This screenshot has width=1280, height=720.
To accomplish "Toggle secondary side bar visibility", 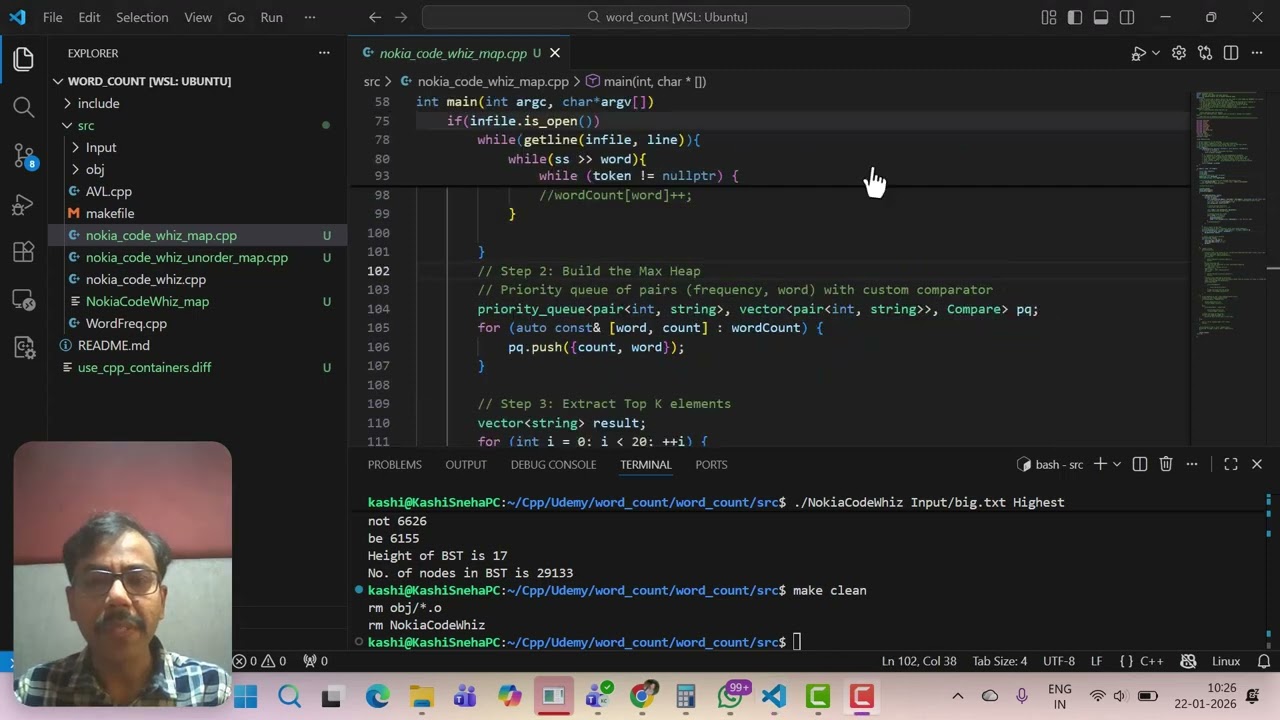I will [1127, 17].
